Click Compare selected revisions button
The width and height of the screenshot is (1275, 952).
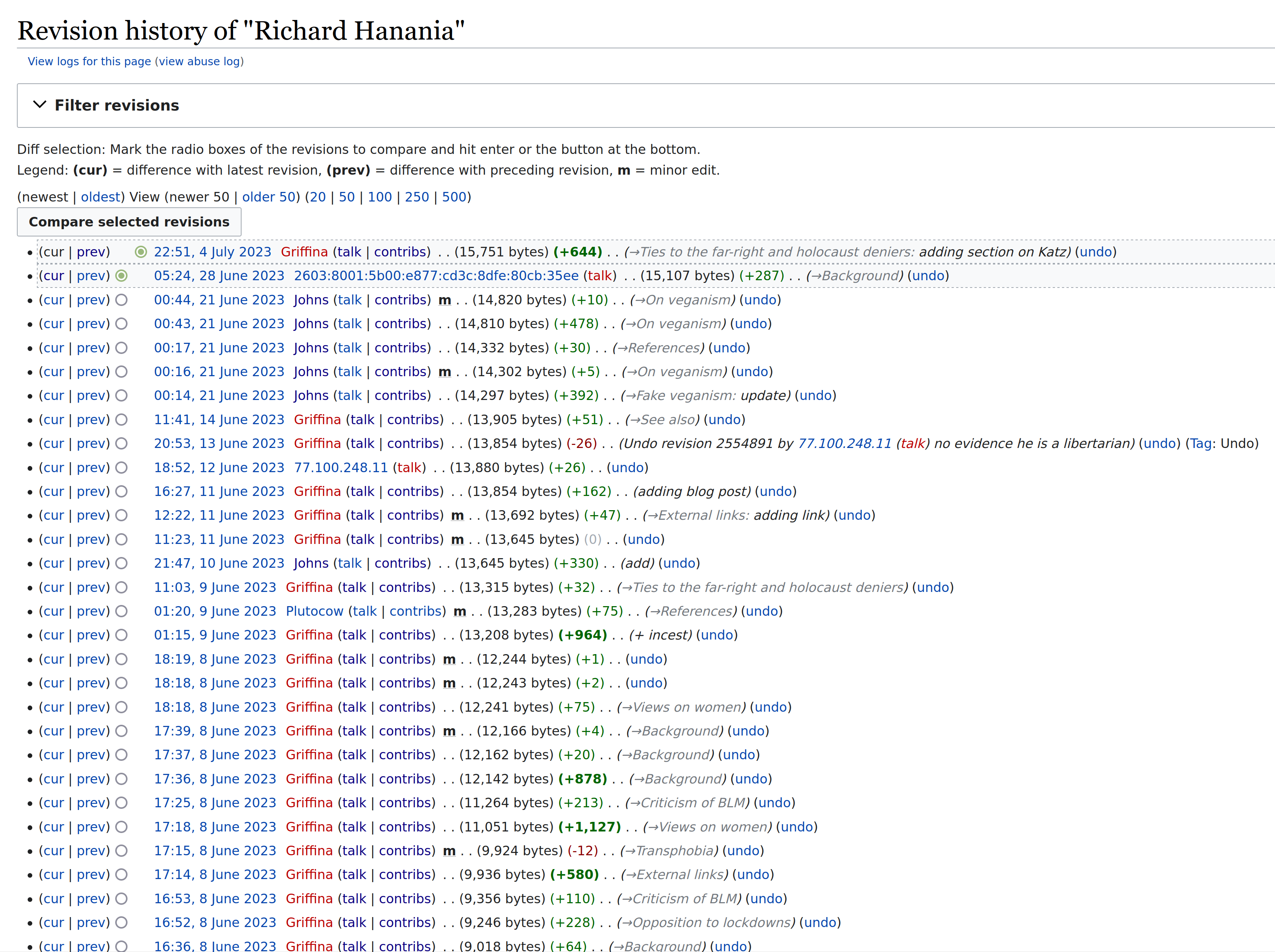(x=129, y=222)
